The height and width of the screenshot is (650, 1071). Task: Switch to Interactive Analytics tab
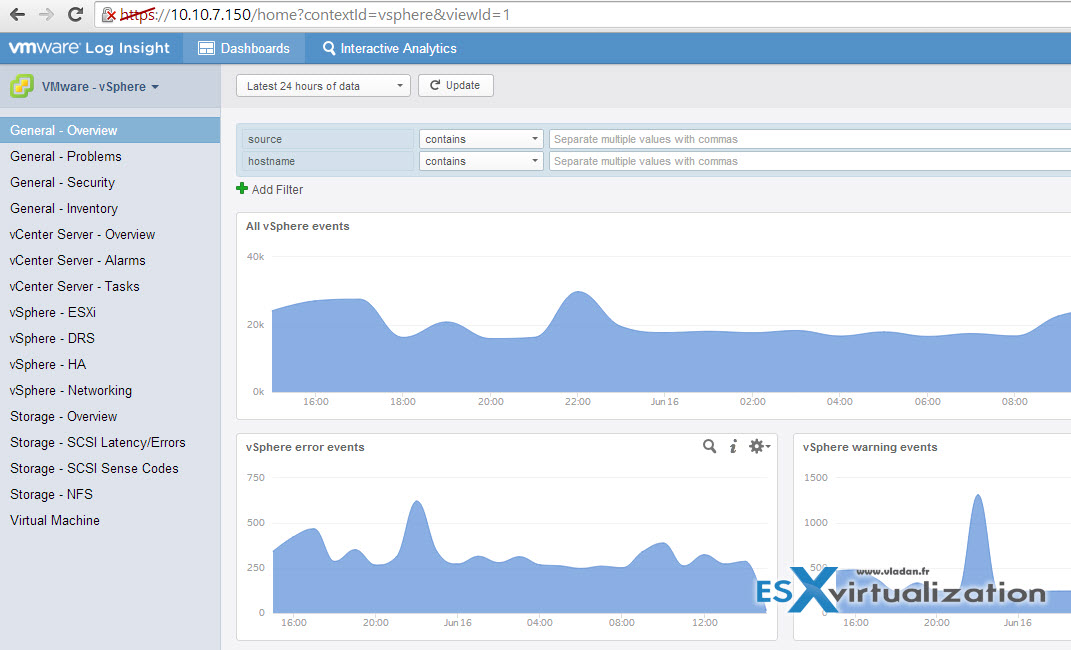point(389,48)
